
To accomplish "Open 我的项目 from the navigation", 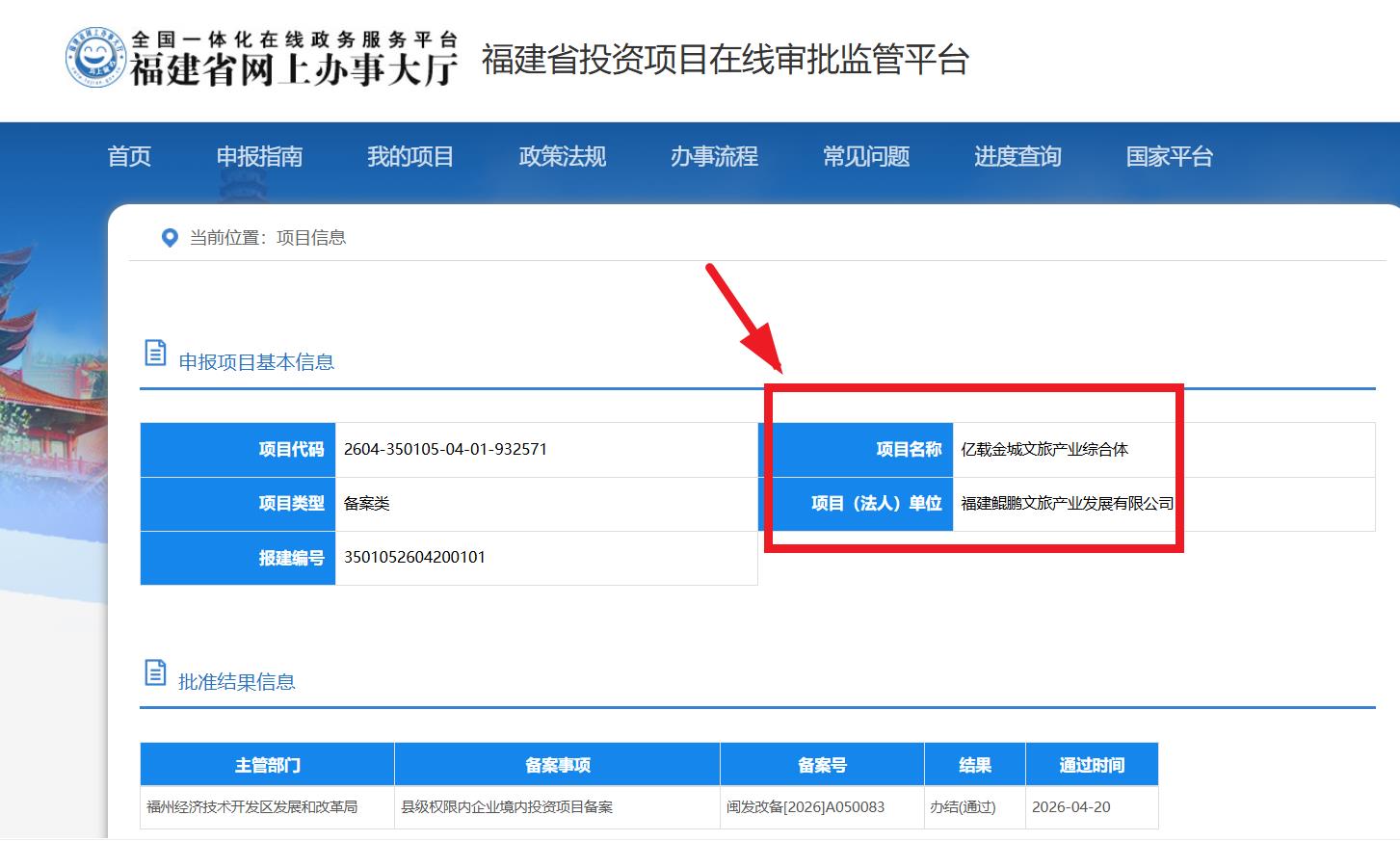I will pos(410,156).
